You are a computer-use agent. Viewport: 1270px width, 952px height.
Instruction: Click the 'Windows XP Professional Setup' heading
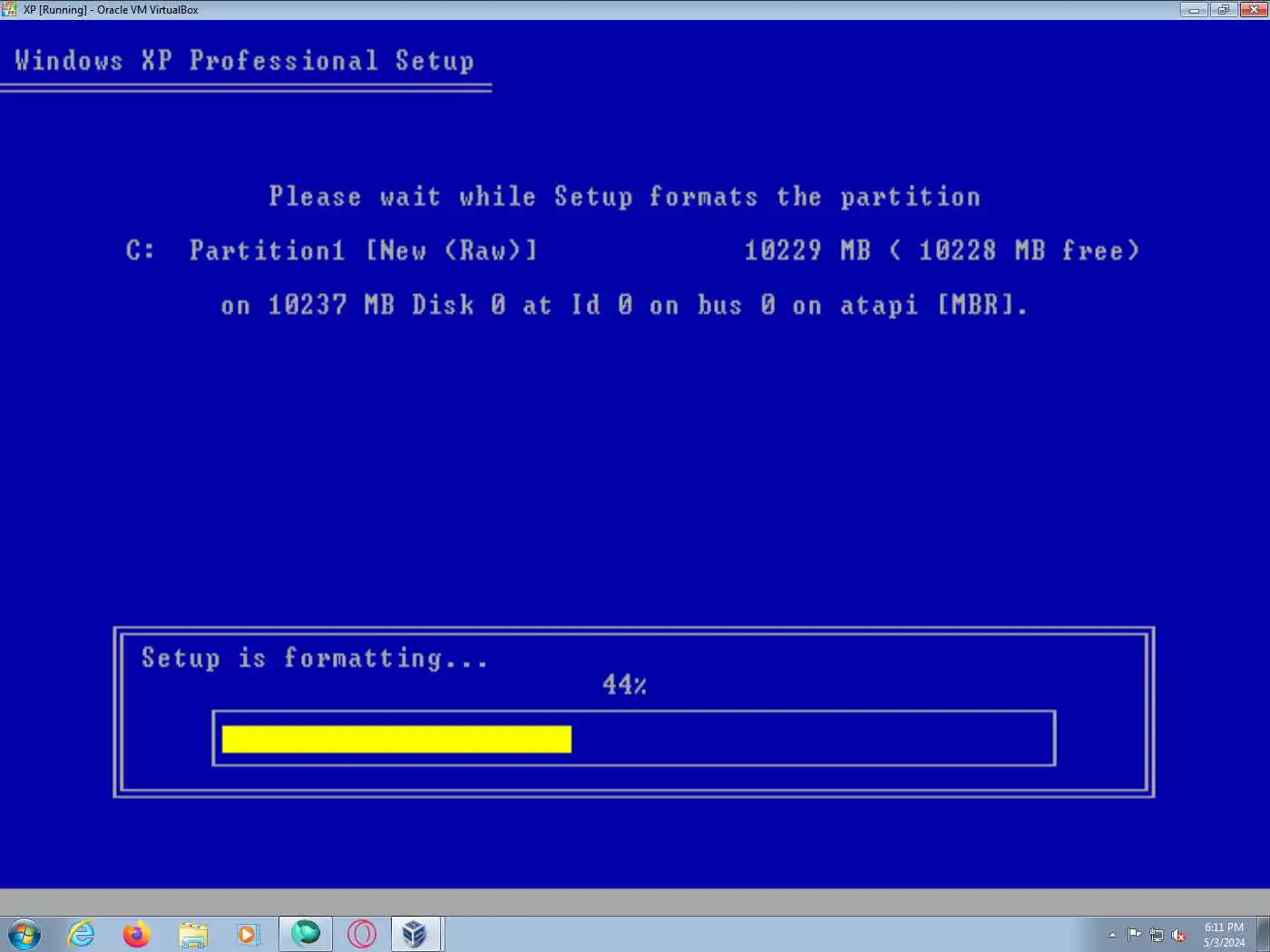244,61
